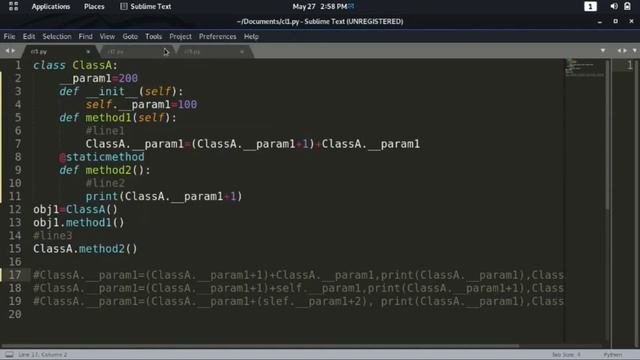Open the Places menu in top bar
The image size is (640, 360).
point(94,7)
